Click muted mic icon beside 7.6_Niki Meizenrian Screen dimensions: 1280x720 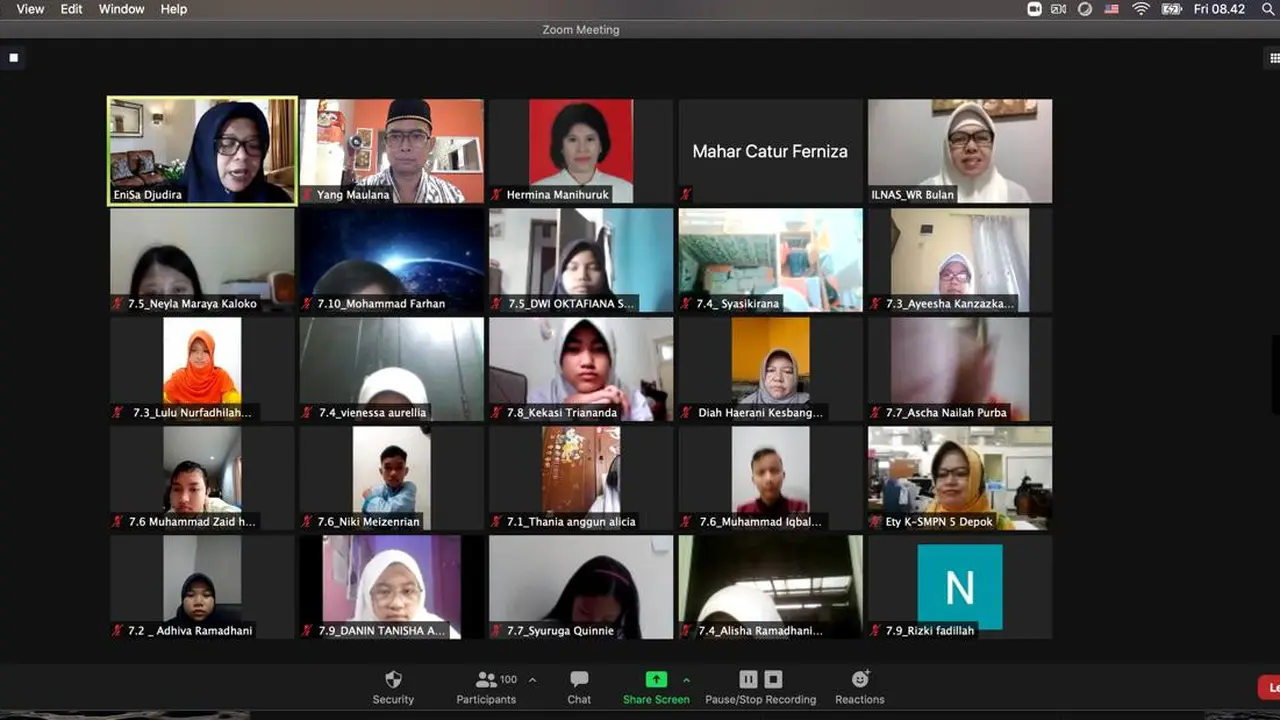click(x=308, y=522)
